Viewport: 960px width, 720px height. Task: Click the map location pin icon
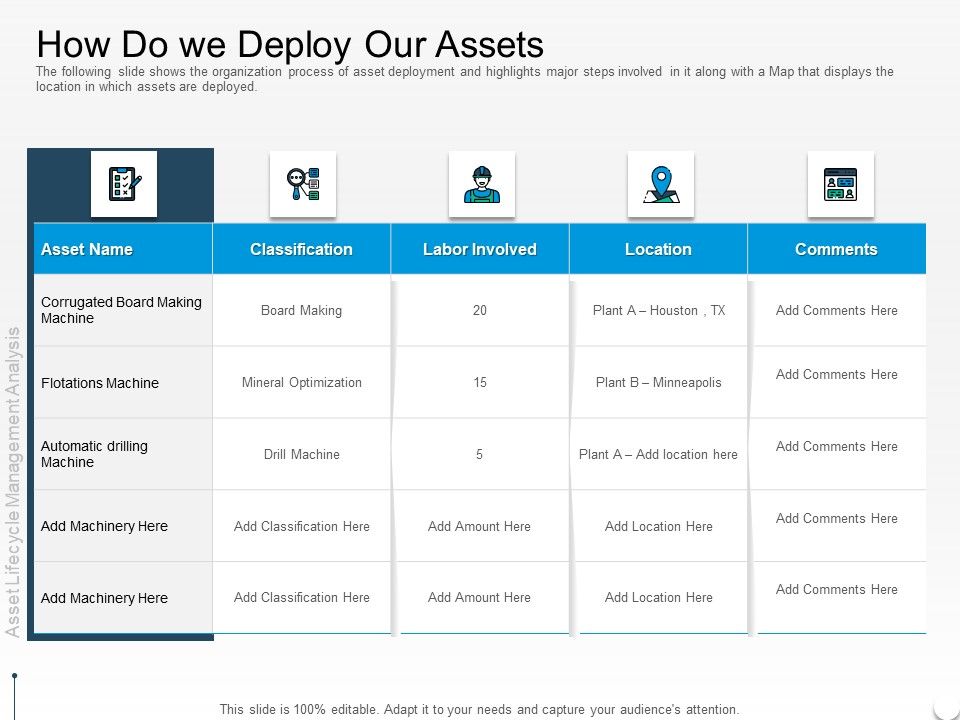coord(660,182)
